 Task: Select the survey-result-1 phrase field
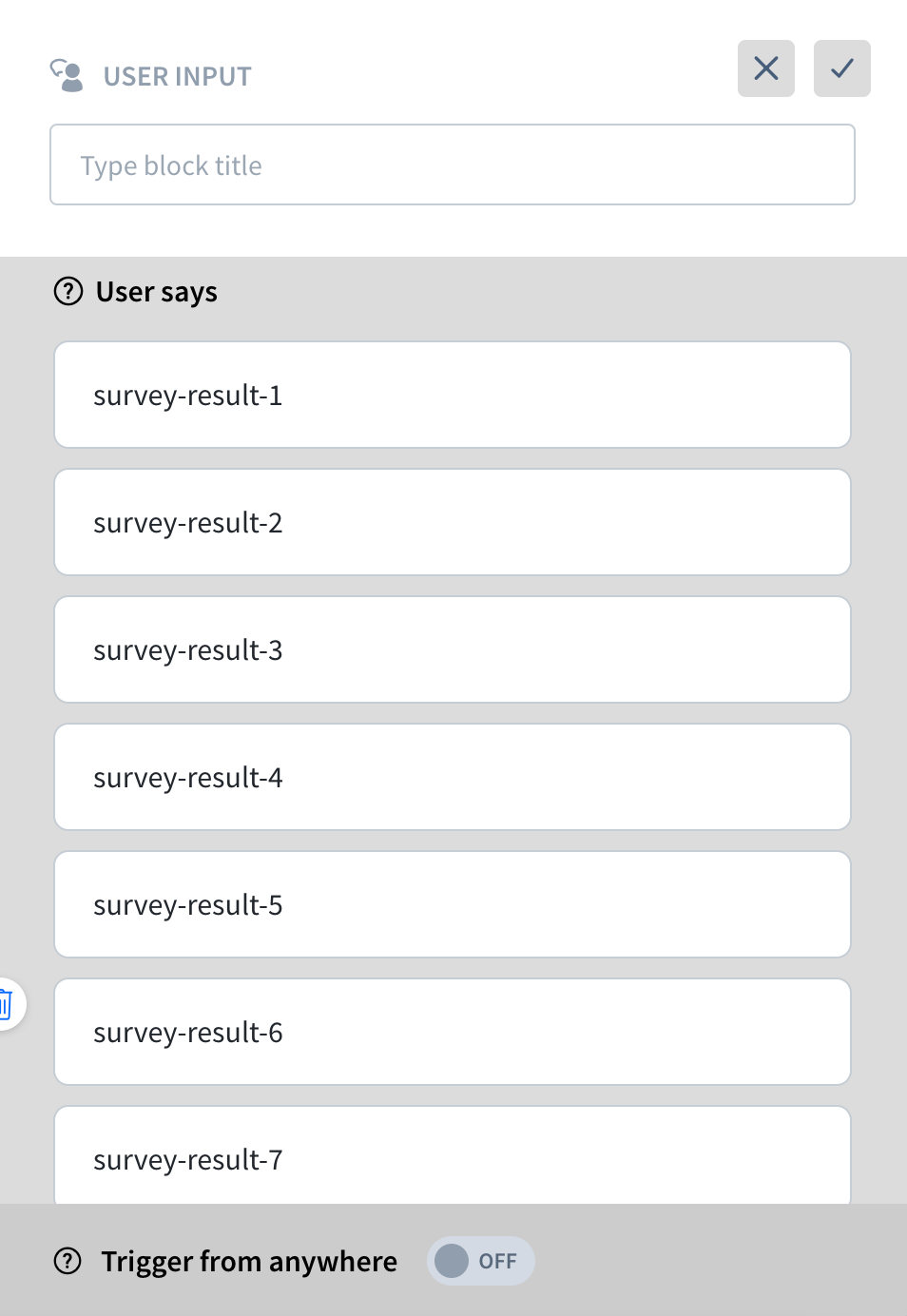[453, 395]
